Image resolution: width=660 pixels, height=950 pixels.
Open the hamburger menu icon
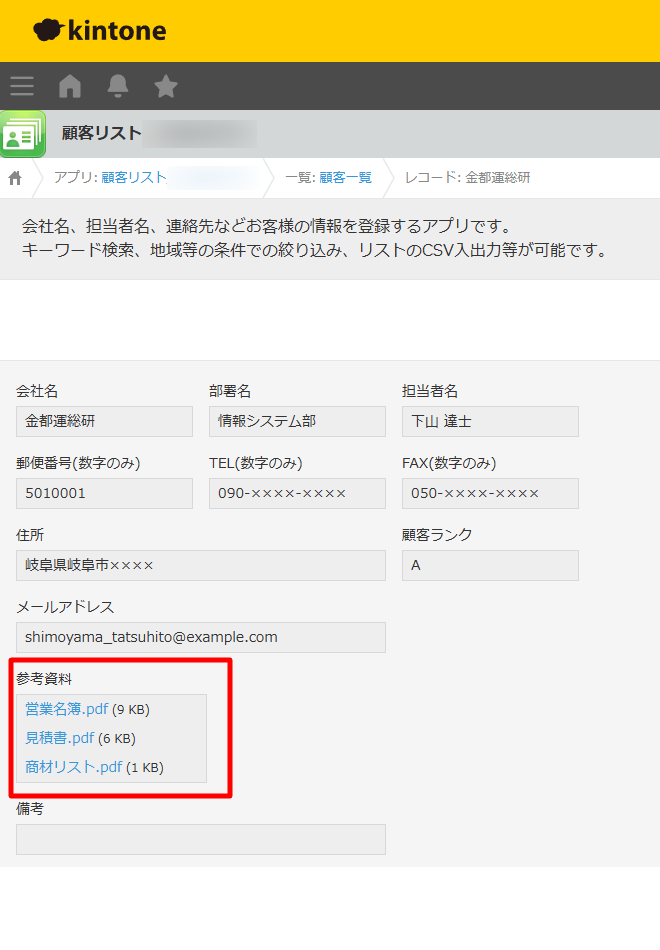[x=22, y=87]
